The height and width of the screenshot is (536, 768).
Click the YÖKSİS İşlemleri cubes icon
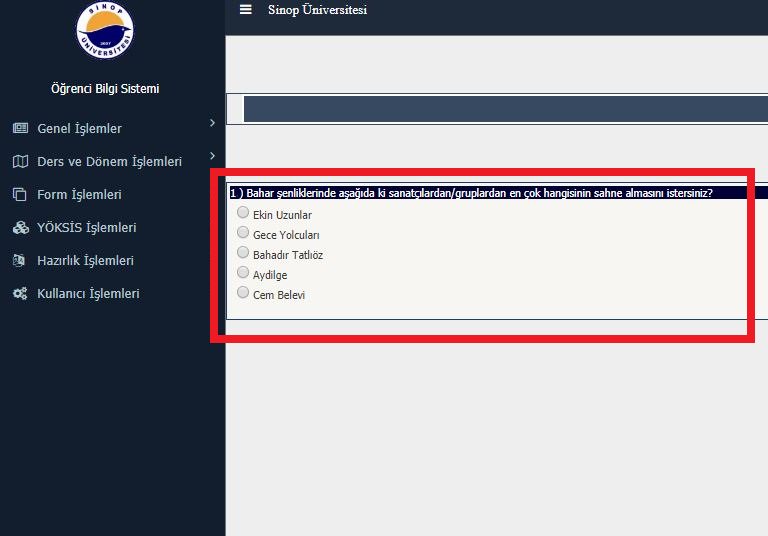click(x=21, y=227)
